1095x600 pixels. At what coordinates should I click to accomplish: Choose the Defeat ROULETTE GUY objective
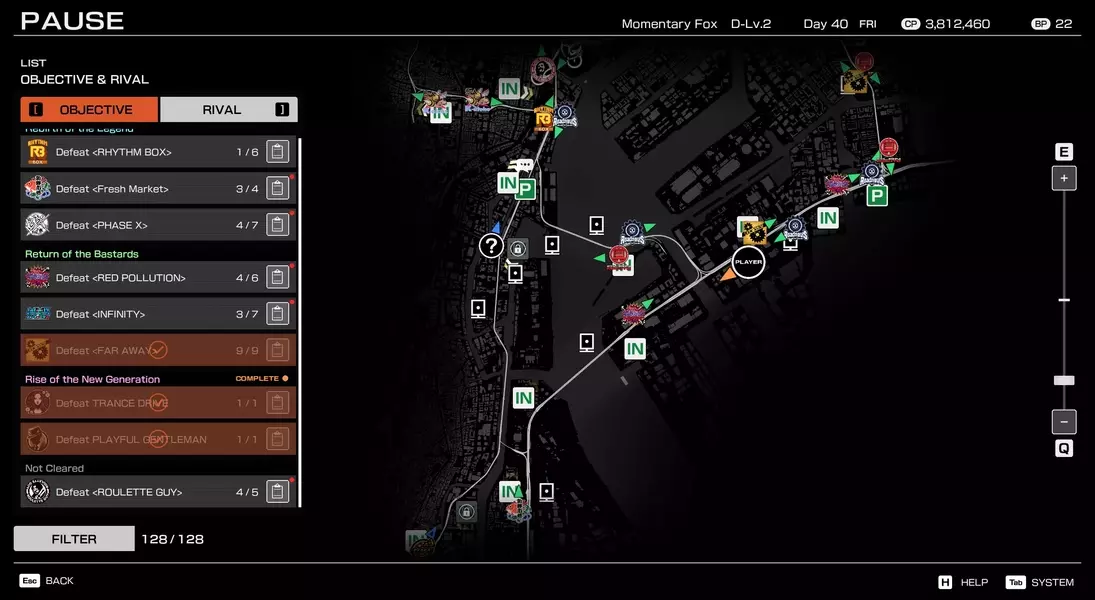[140, 492]
